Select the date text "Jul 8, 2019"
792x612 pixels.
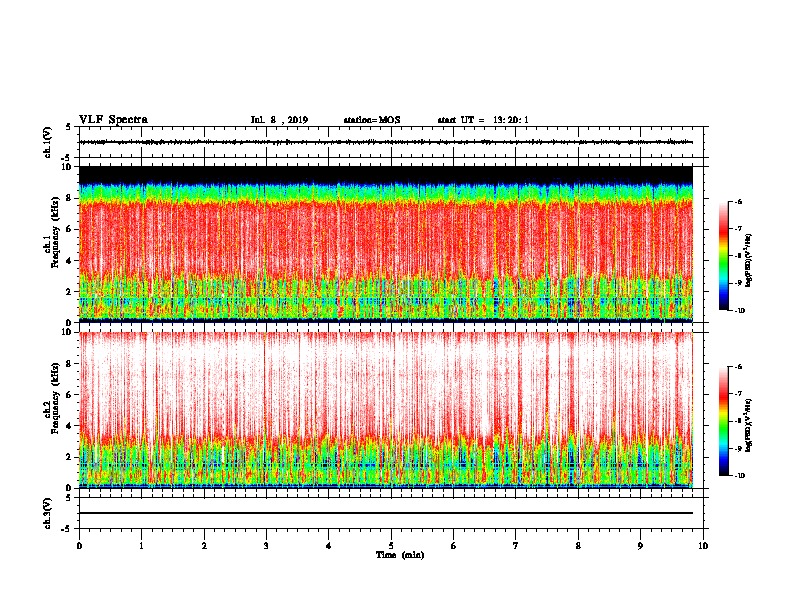tap(279, 120)
